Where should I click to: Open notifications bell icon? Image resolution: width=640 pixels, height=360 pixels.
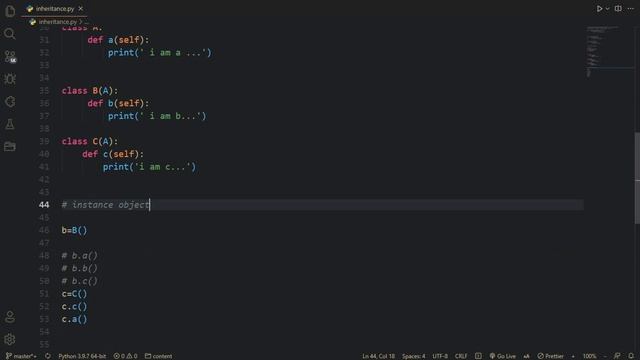(631, 356)
